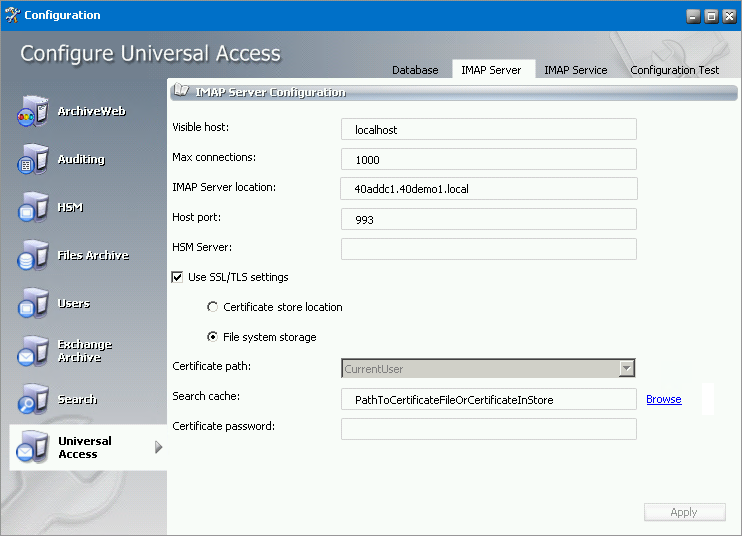Focus the Certificate password field
This screenshot has height=536, width=742.
[x=489, y=429]
